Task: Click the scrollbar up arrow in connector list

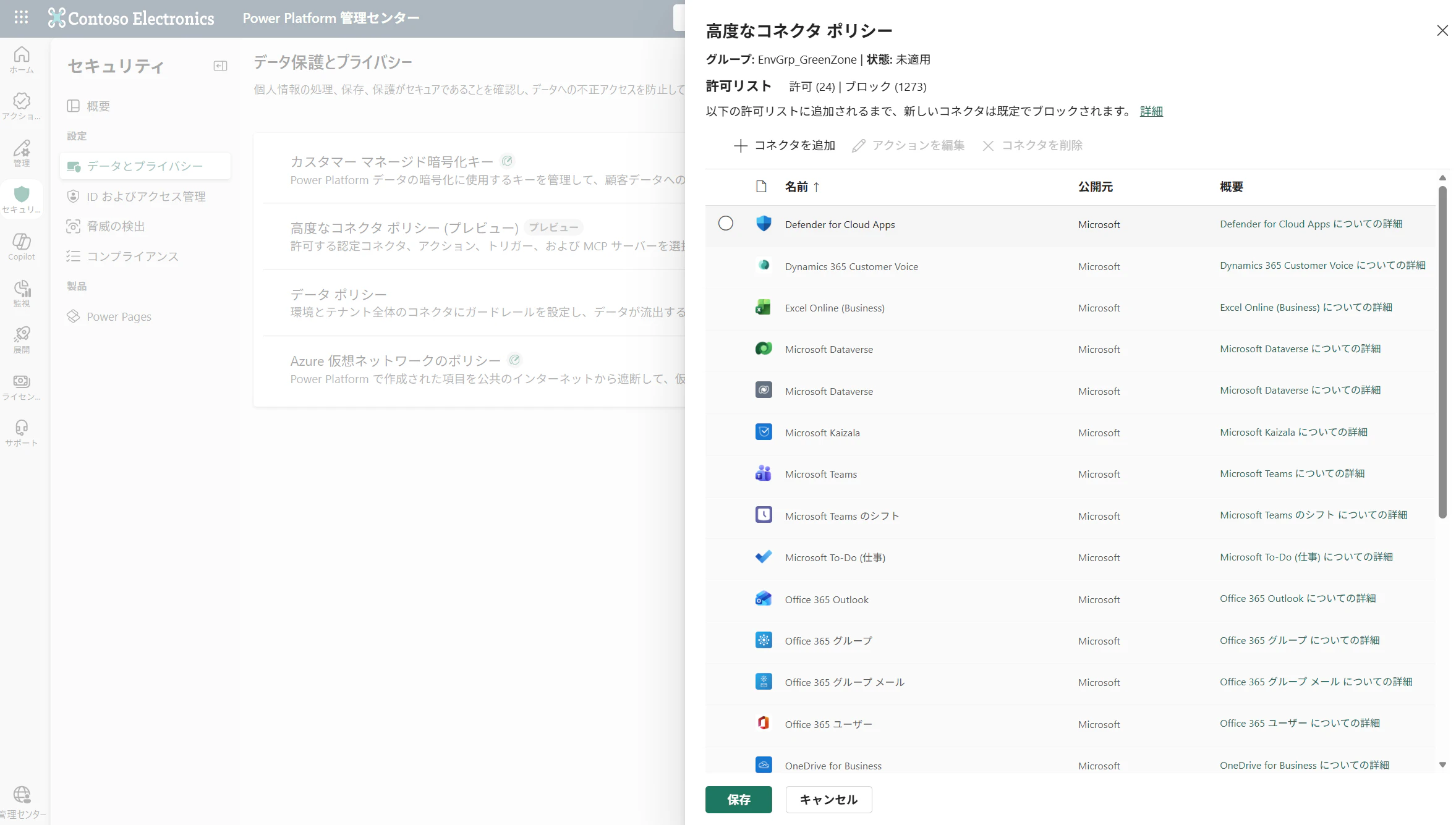Action: click(x=1442, y=178)
